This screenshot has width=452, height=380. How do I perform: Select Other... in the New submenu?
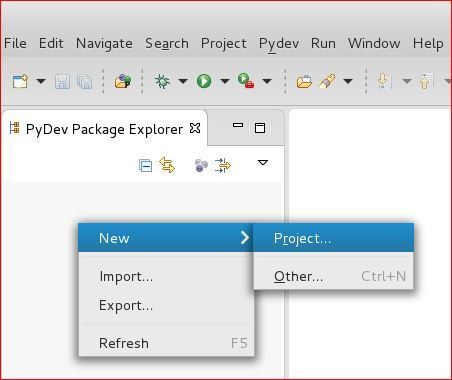click(333, 276)
